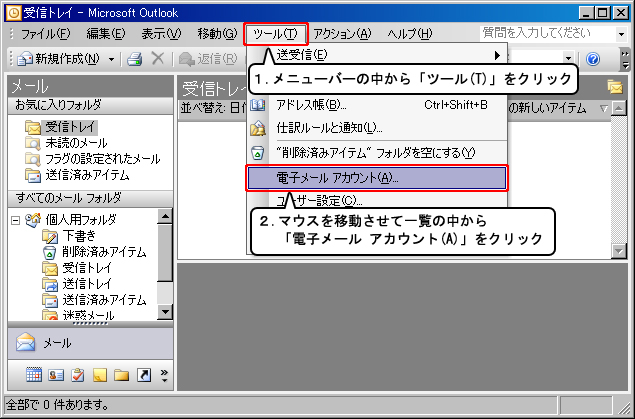
Task: Click the blue help question mark icon
Action: click(x=593, y=60)
